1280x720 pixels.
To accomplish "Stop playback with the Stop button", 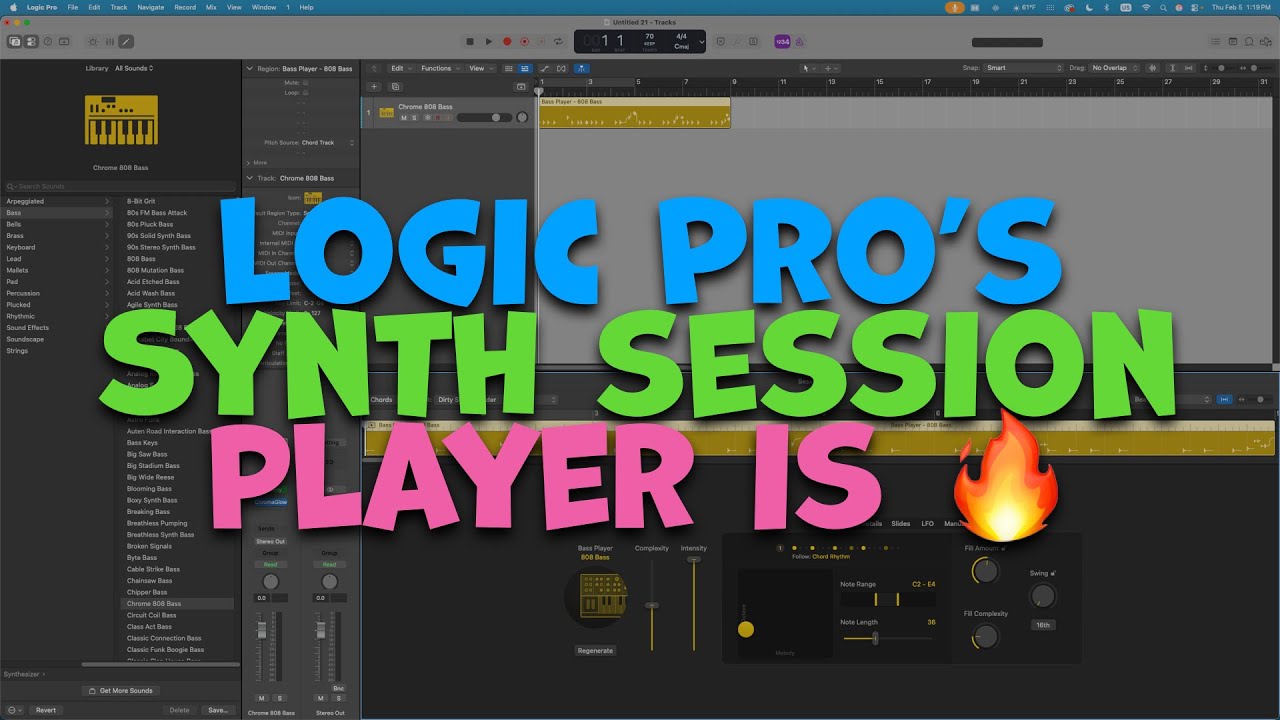I will coord(470,41).
